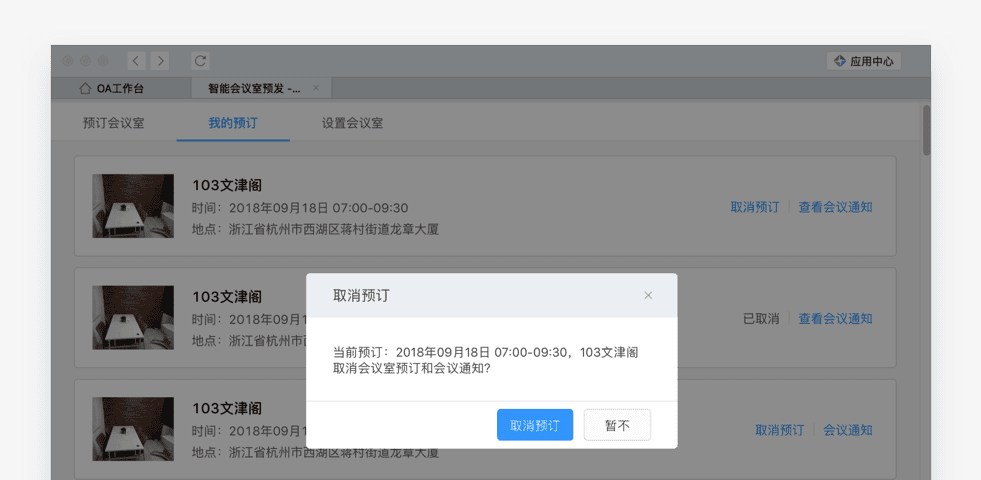Go to OA工作台 home tab
The width and height of the screenshot is (981, 480).
111,88
